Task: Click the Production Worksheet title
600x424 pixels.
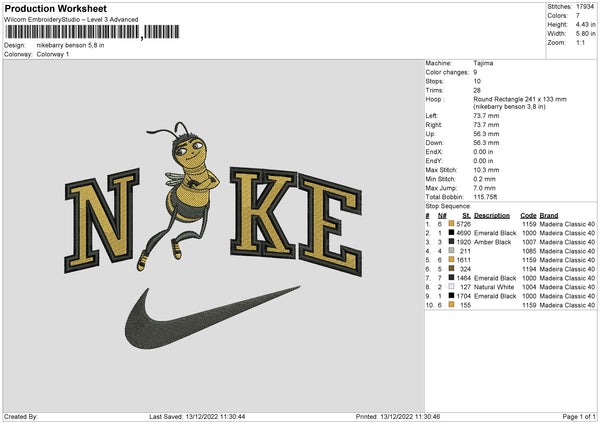Action: (55, 8)
